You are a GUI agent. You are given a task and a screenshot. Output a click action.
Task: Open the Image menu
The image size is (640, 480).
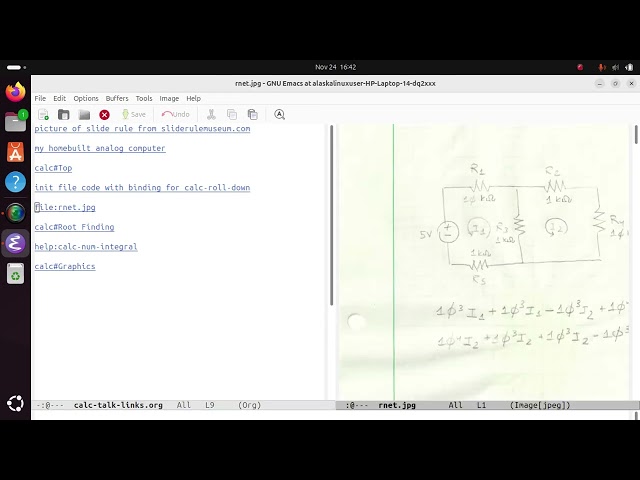[x=169, y=98]
